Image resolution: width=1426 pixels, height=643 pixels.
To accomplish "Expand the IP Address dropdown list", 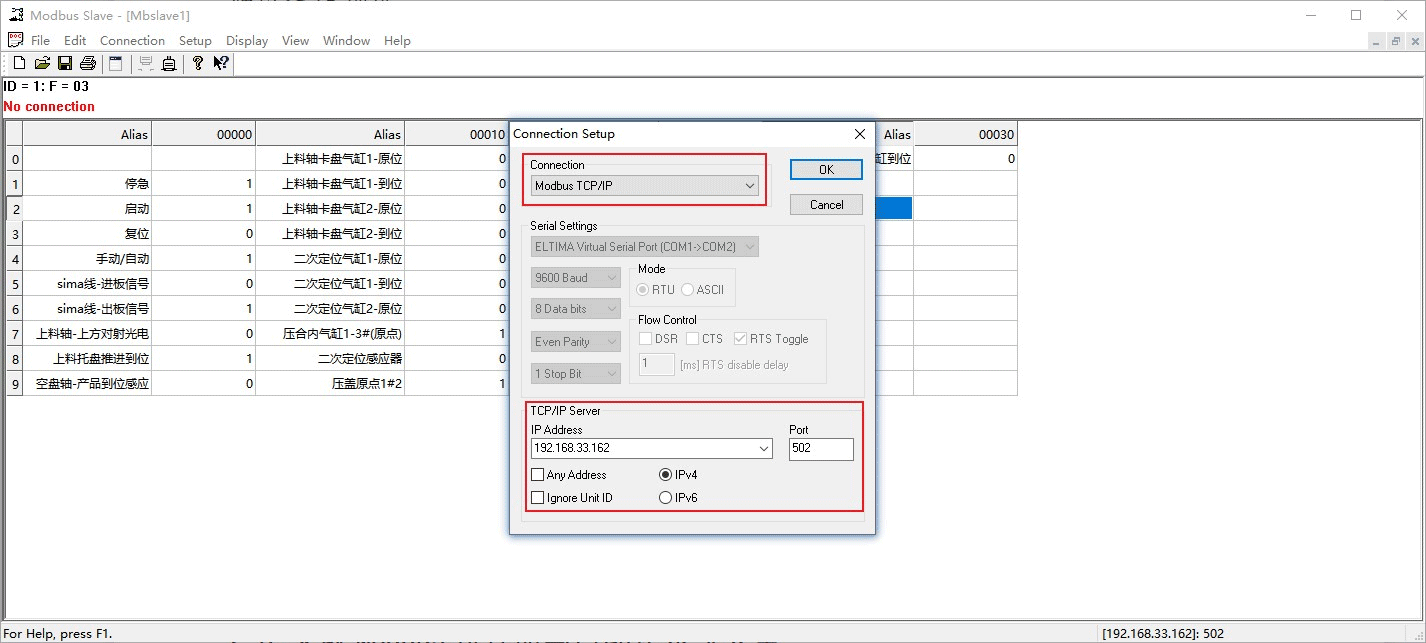I will [x=764, y=449].
